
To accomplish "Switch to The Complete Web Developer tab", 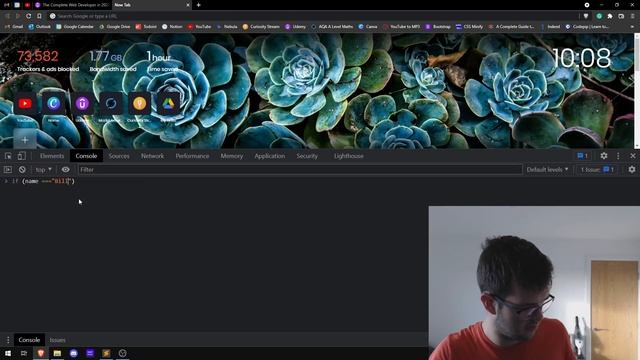I will 71,5.
